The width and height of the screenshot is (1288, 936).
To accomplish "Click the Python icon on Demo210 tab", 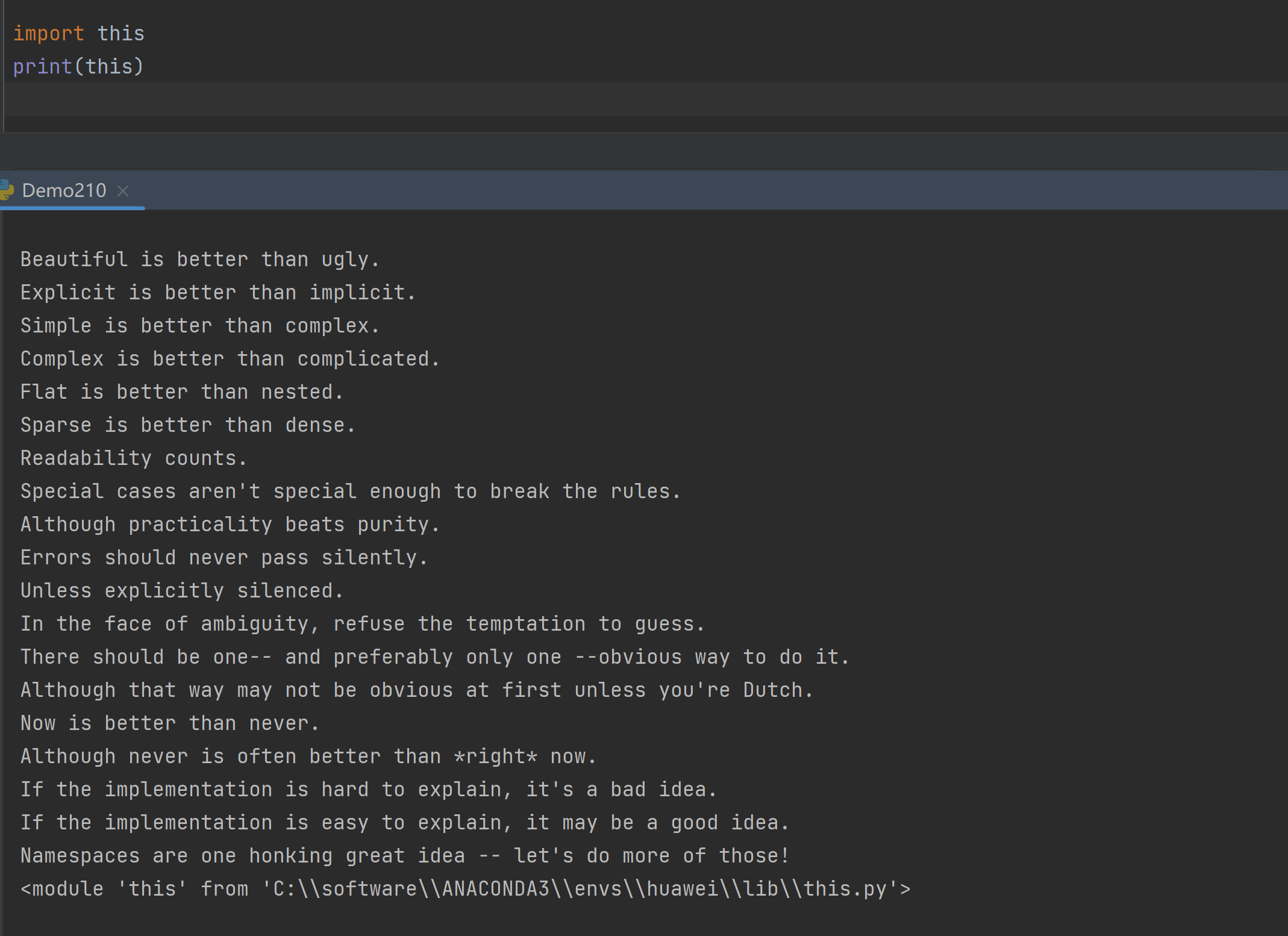I will tap(7, 190).
